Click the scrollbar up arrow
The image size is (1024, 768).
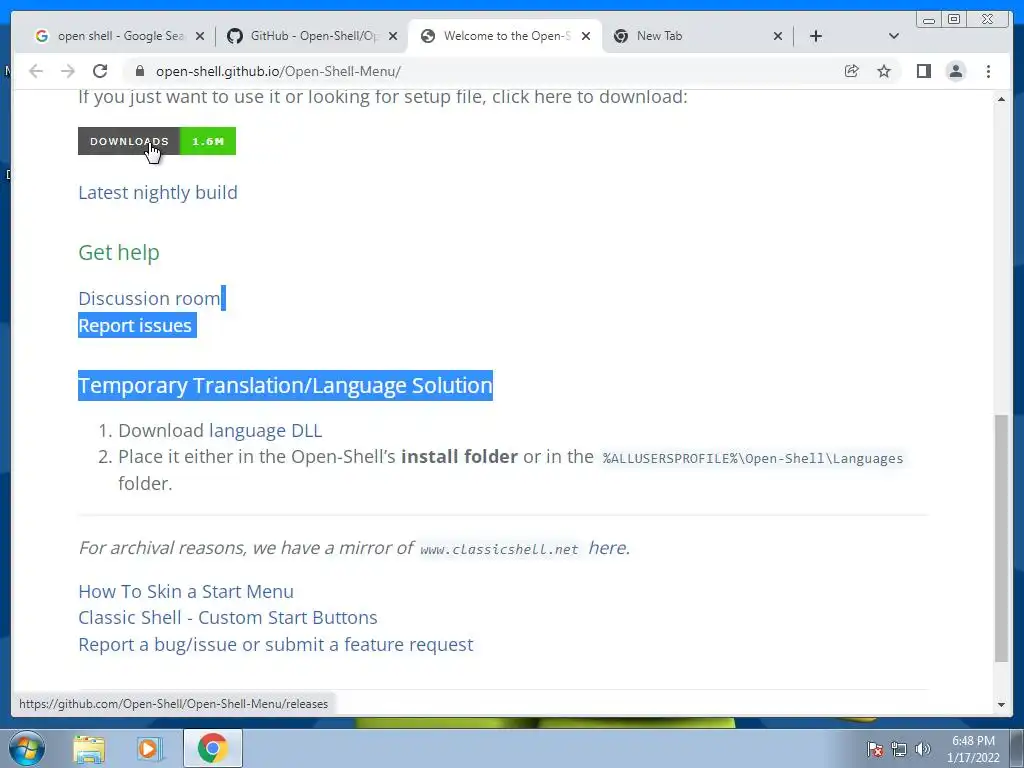coord(1001,99)
